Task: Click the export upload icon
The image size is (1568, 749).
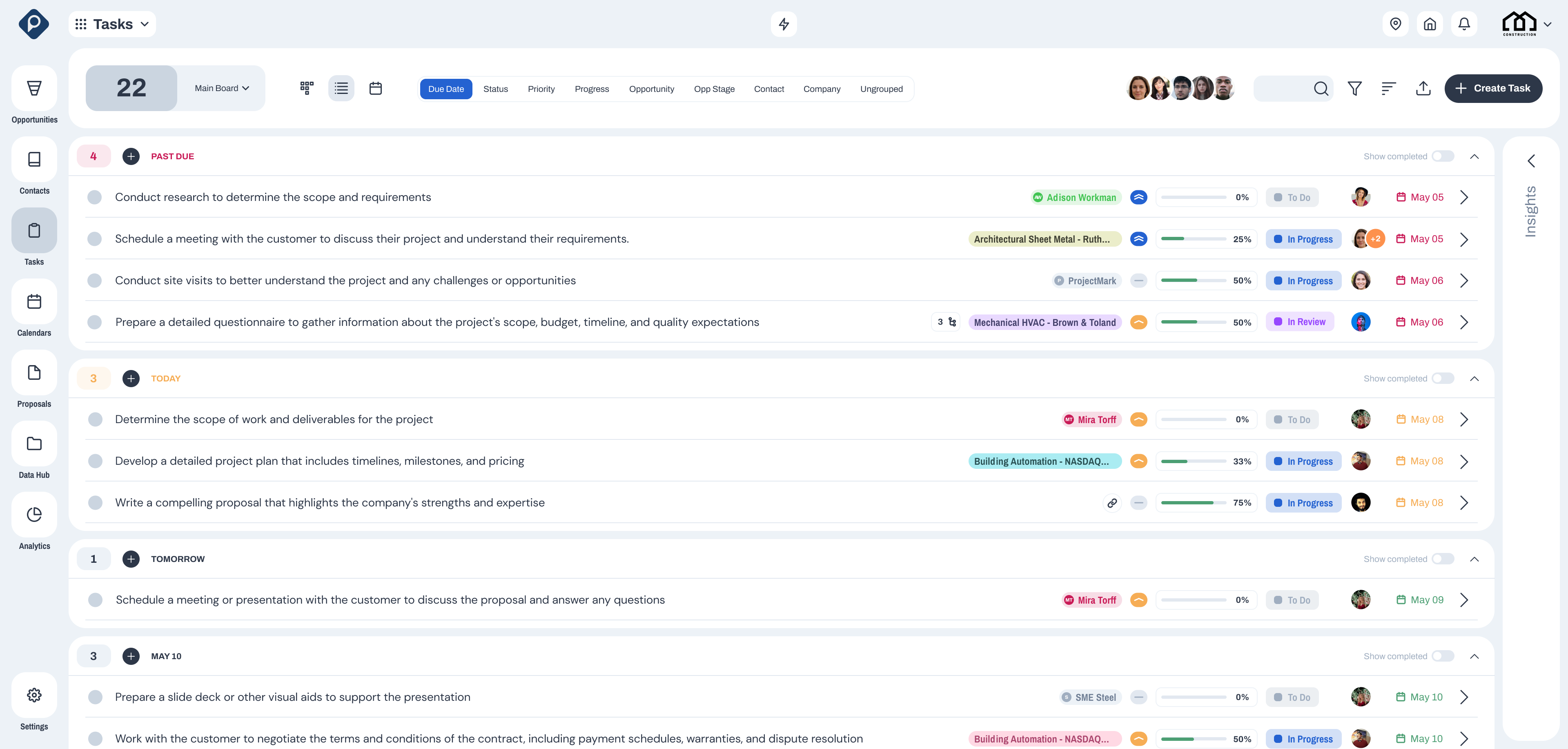Action: pyautogui.click(x=1423, y=89)
